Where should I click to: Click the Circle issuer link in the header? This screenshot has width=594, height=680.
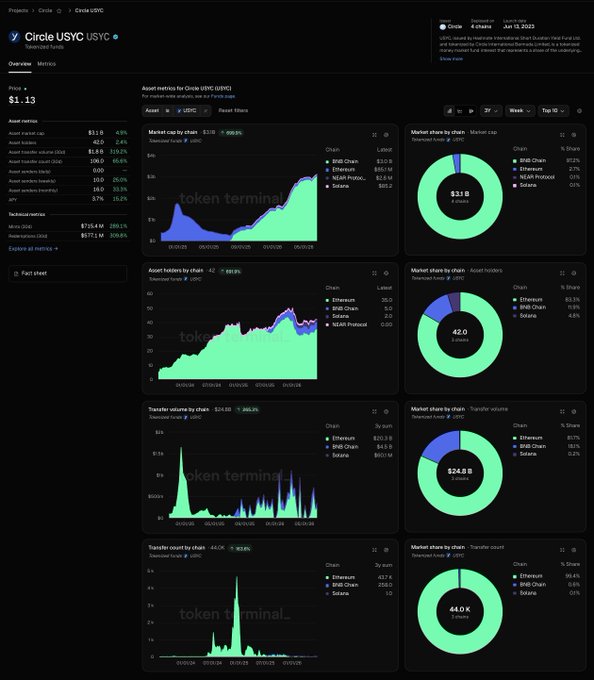[450, 27]
